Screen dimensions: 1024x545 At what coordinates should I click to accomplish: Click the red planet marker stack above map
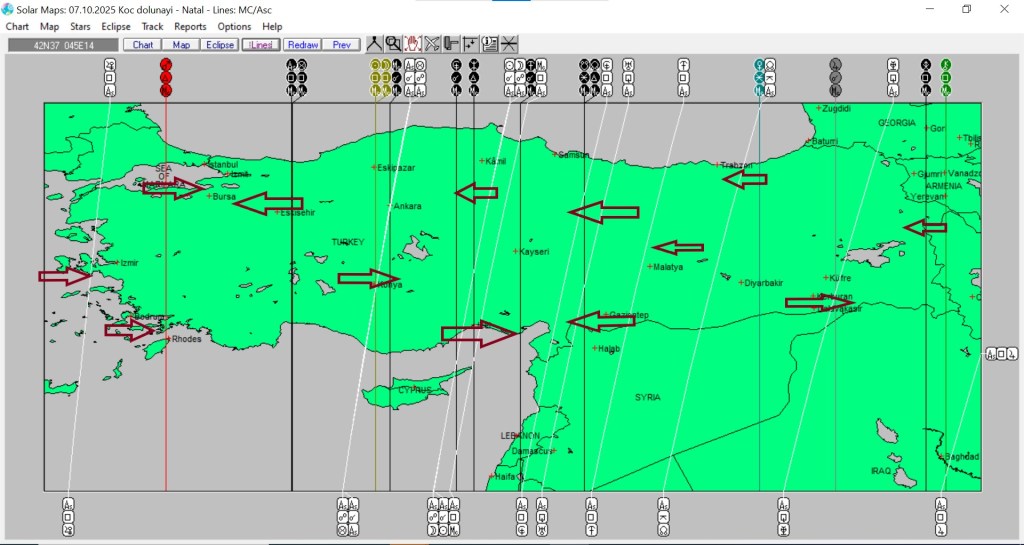coord(166,77)
